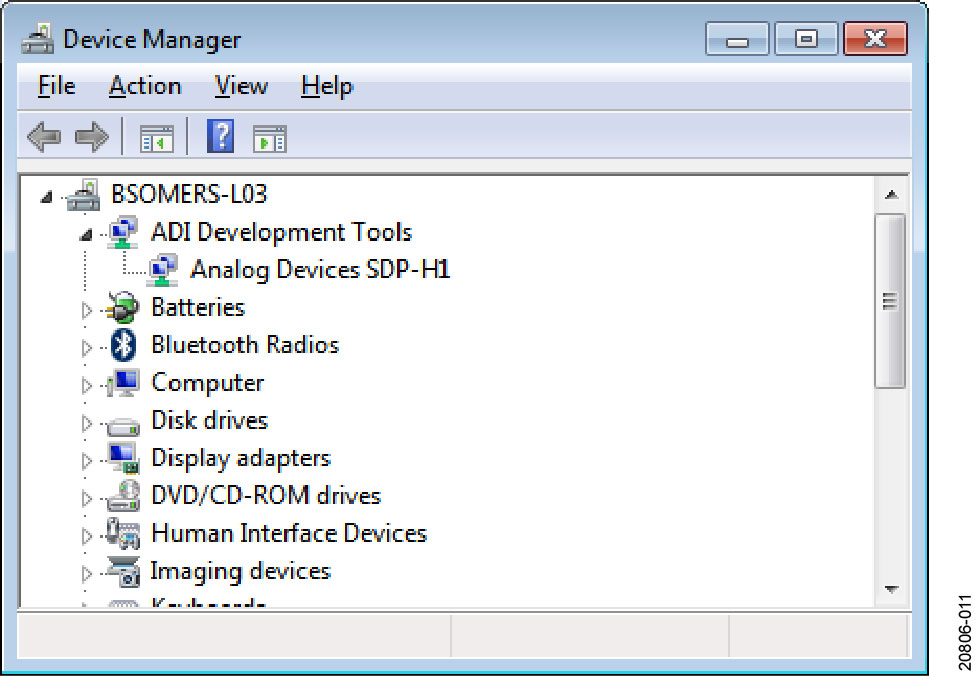Click the vertical scrollbar thumb
This screenshot has height=676, width=977.
coord(890,302)
